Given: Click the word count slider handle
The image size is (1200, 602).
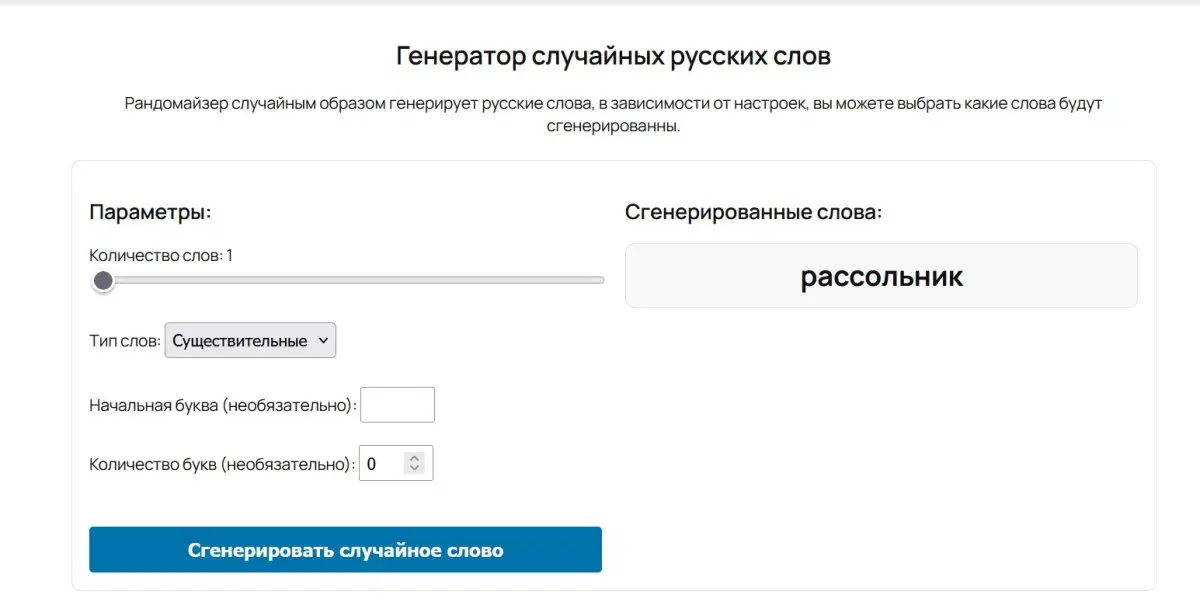Looking at the screenshot, I should point(103,280).
